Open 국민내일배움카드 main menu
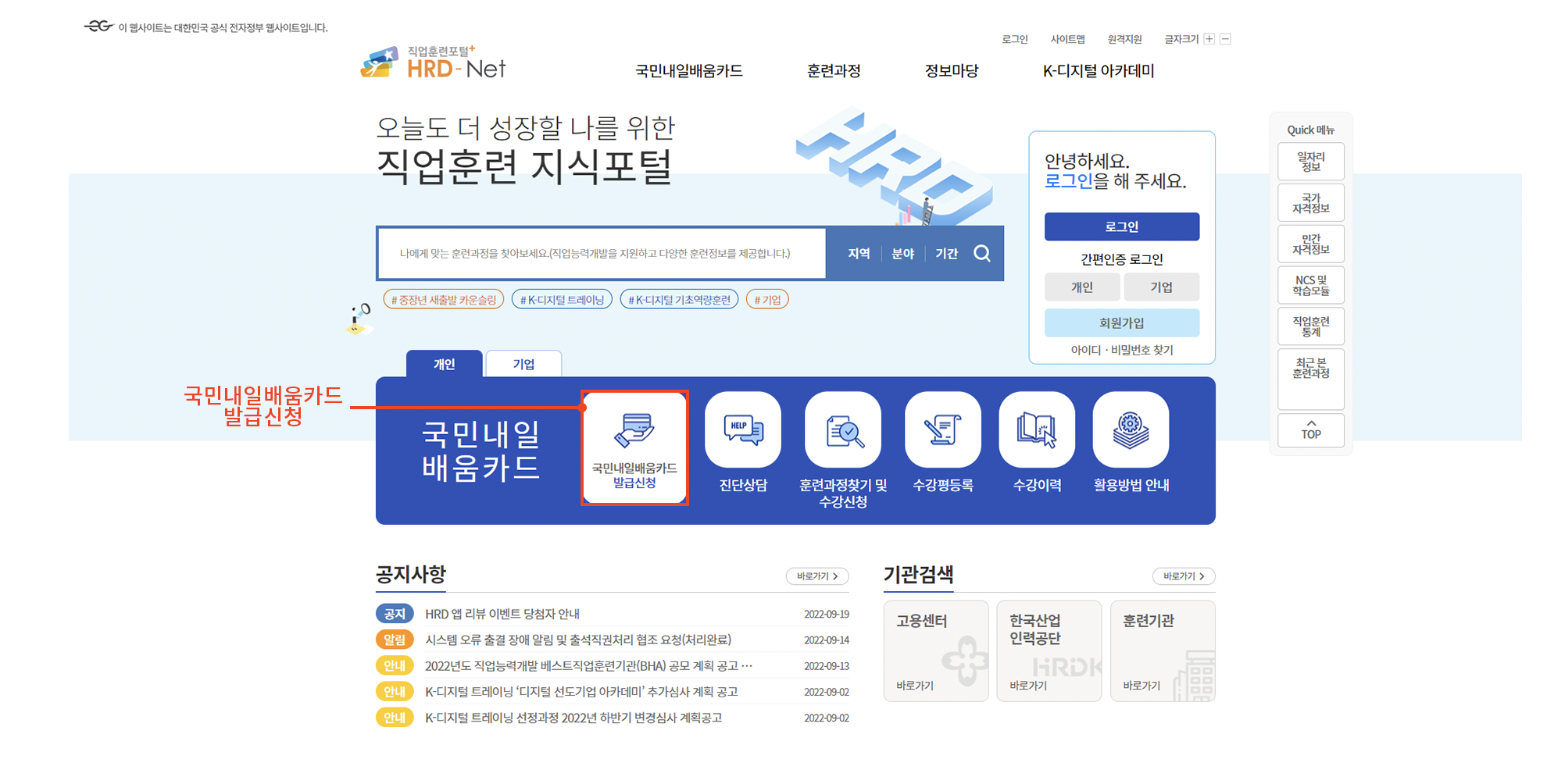 (688, 71)
